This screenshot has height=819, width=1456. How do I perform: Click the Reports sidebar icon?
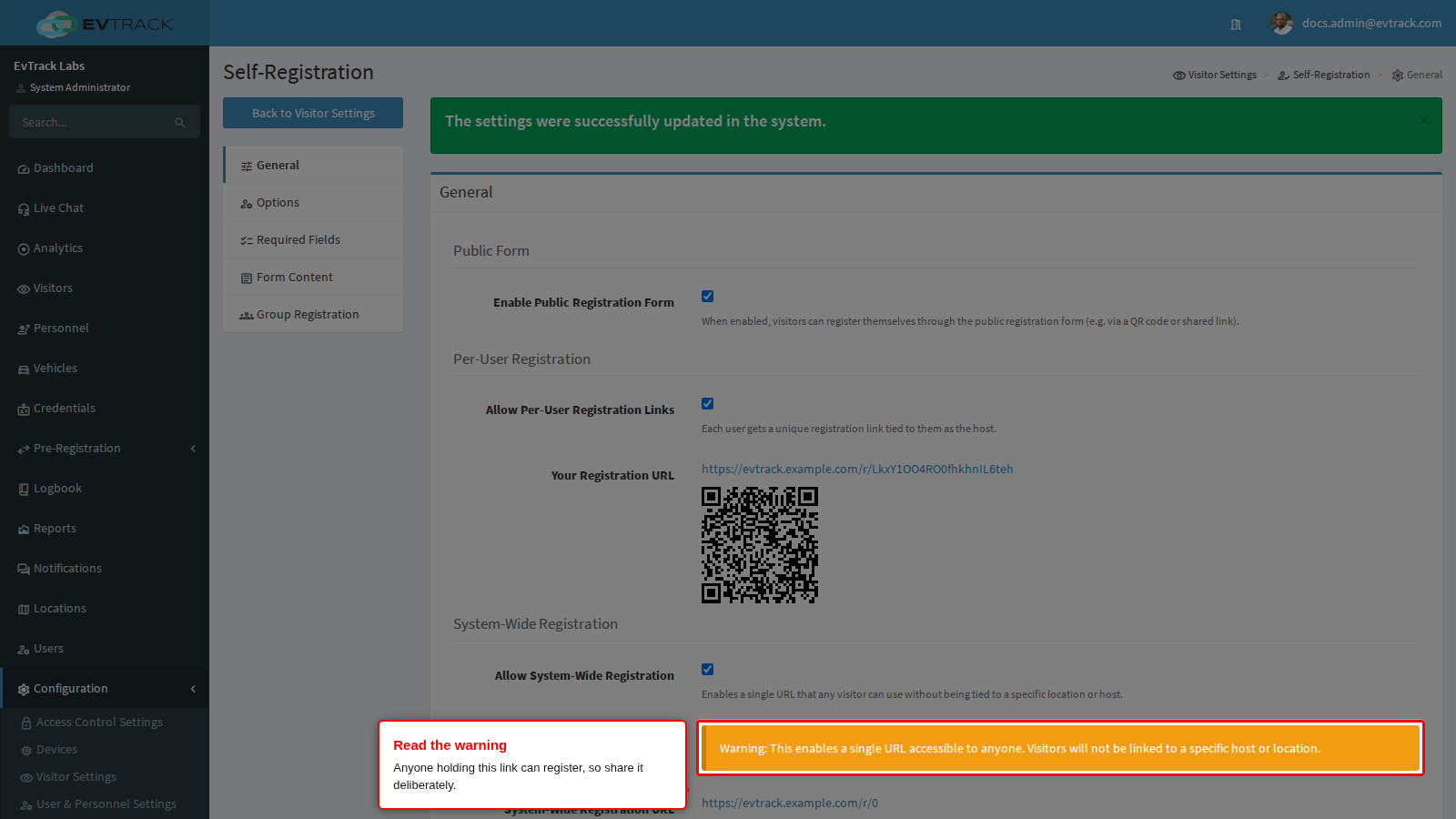[24, 530]
